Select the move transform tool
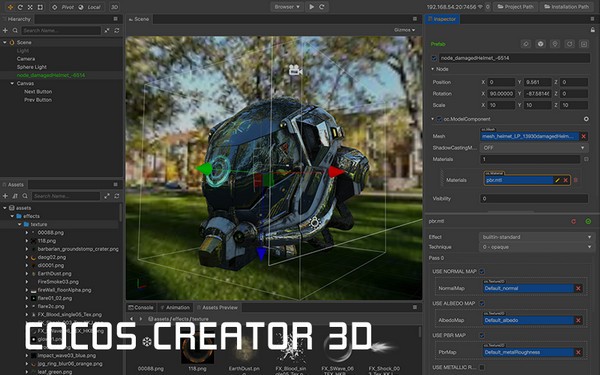The height and width of the screenshot is (375, 600). click(x=10, y=7)
